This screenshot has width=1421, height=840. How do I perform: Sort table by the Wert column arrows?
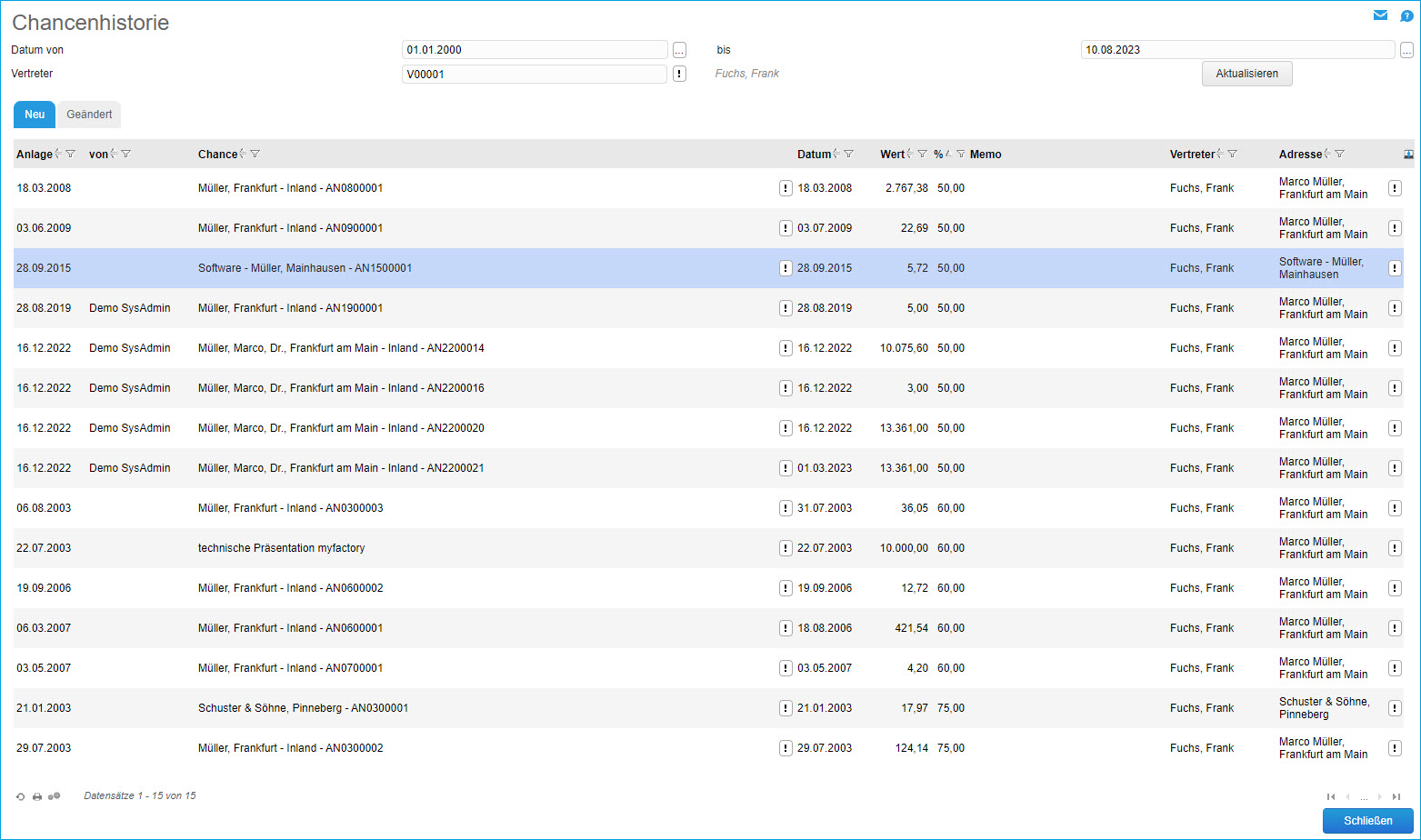(910, 155)
